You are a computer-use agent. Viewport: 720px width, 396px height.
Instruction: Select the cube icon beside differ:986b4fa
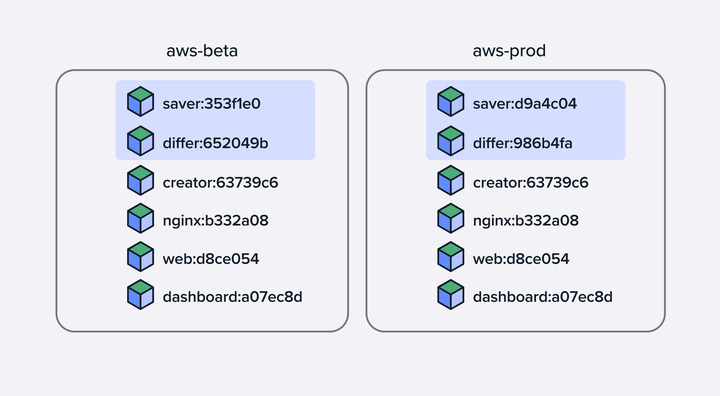pyautogui.click(x=451, y=141)
